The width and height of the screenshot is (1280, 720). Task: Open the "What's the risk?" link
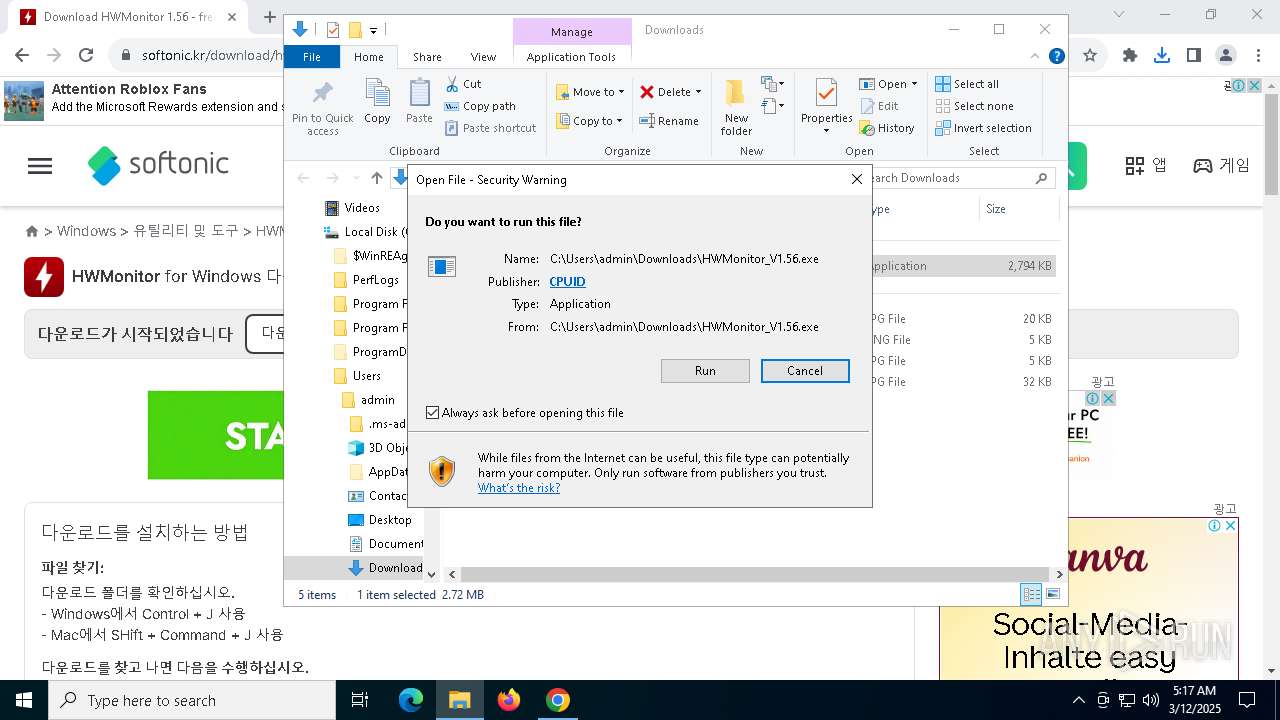[518, 488]
